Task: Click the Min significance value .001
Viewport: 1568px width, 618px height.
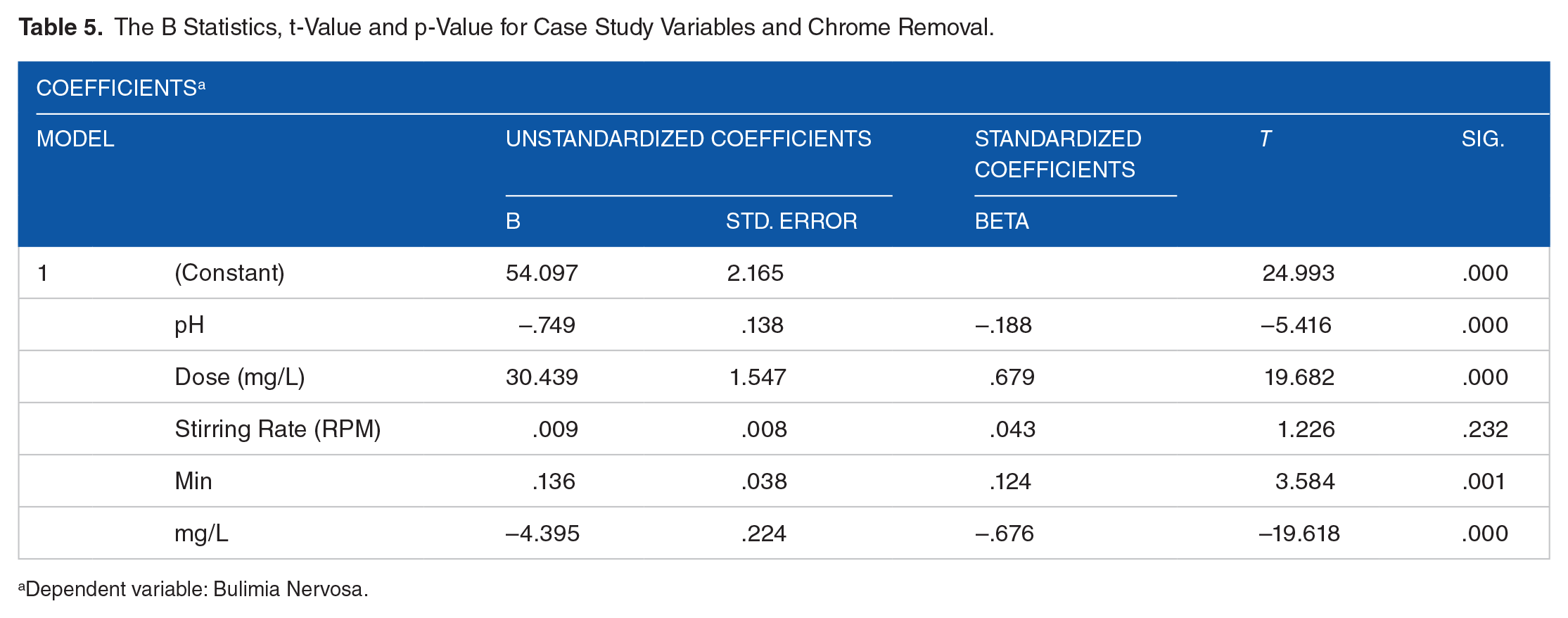Action: point(1483,481)
